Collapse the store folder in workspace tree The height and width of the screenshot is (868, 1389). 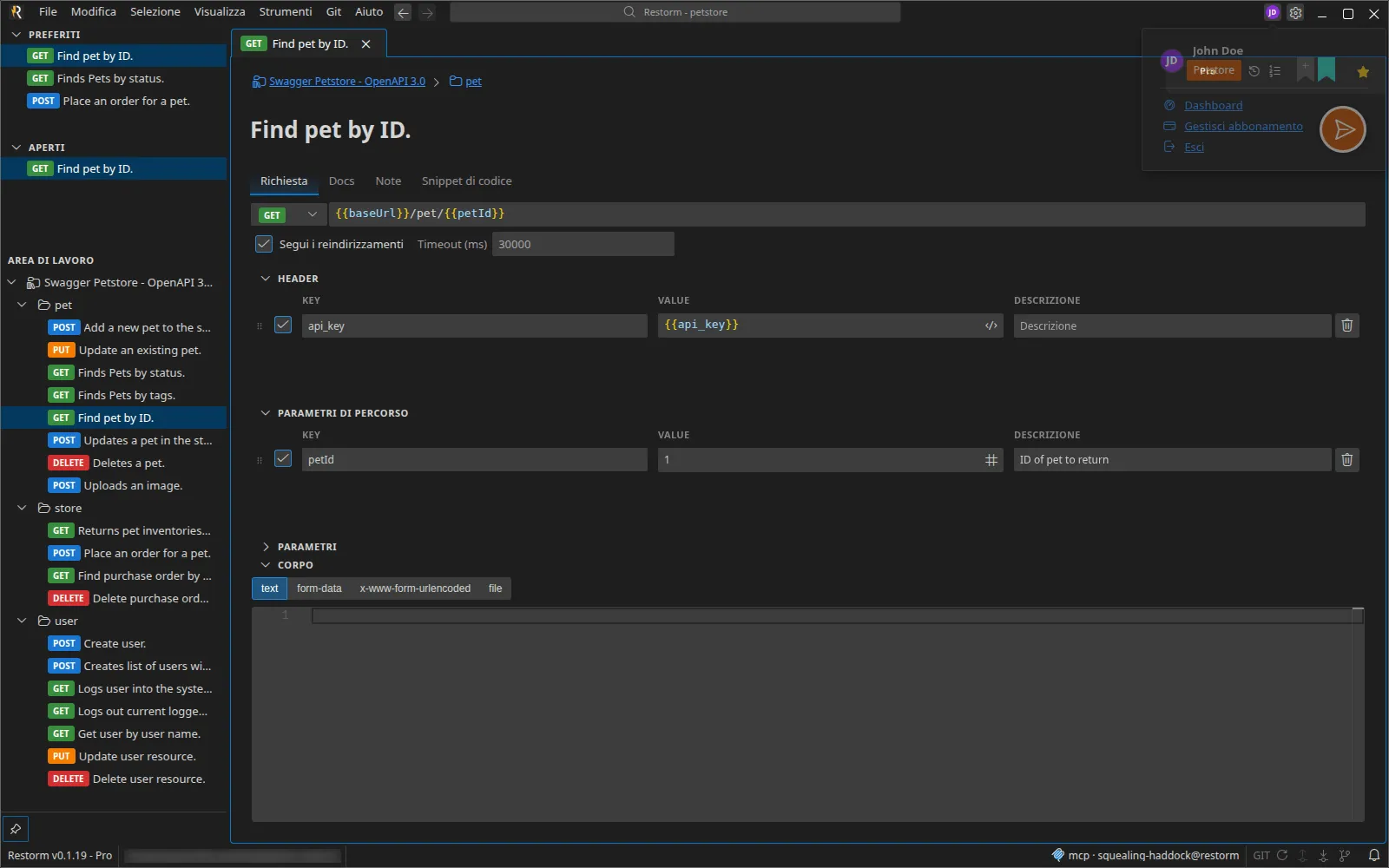tap(23, 508)
